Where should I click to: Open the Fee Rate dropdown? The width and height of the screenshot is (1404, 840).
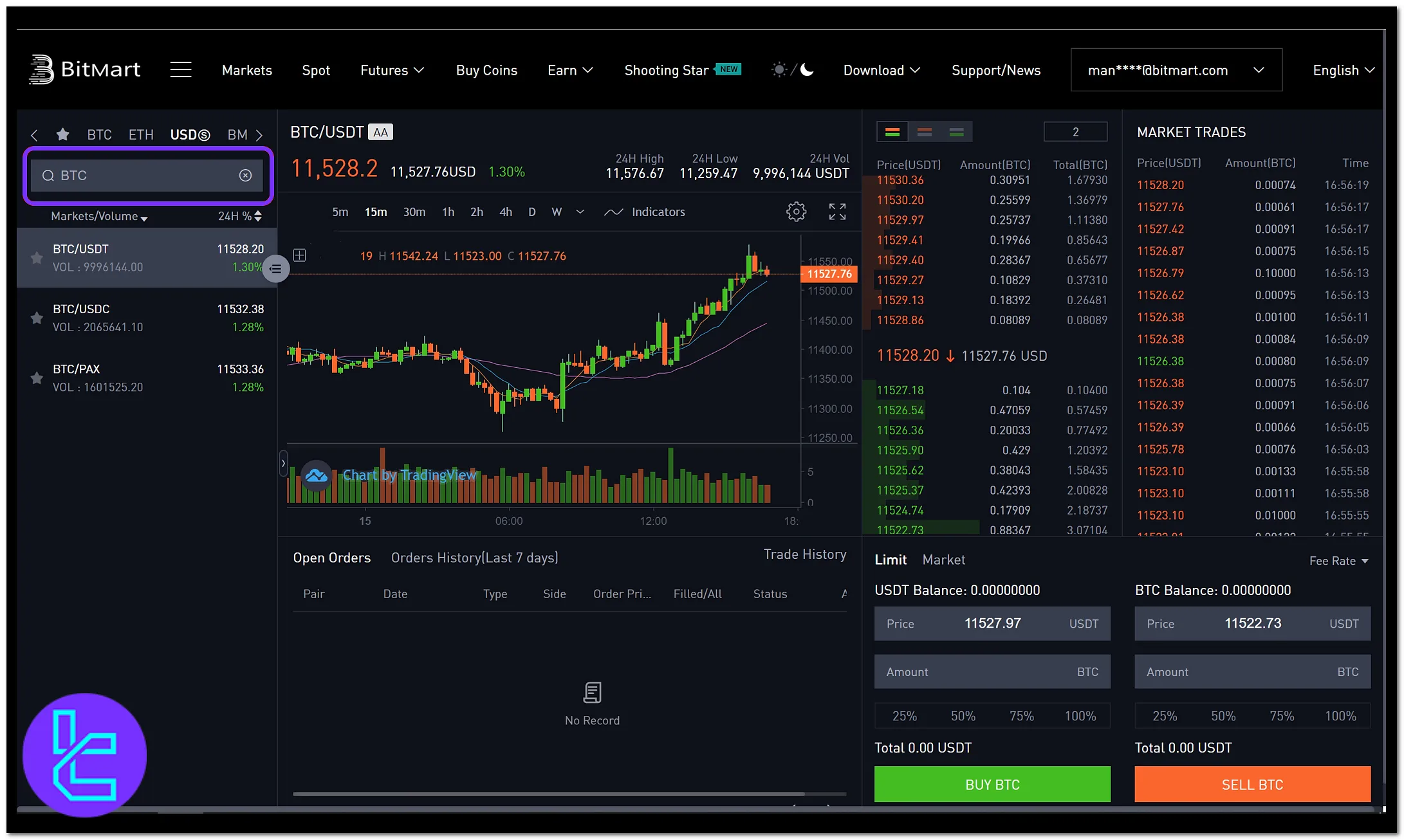[1338, 561]
